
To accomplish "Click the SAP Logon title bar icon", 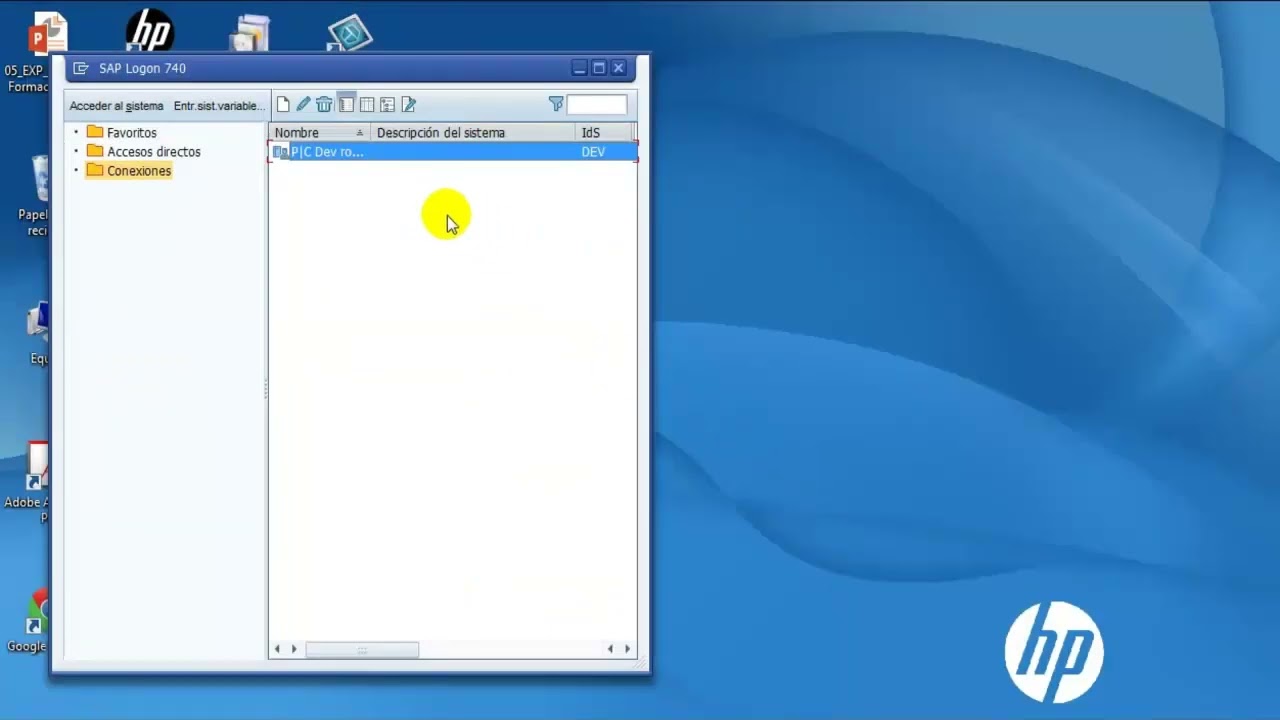I will click(81, 68).
